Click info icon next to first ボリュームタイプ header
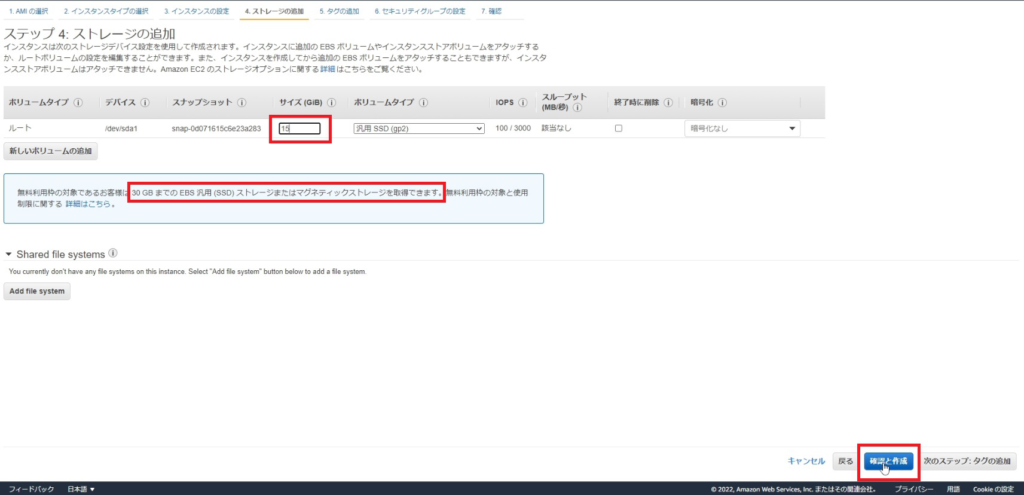Screen dimensions: 1024x495 (x=78, y=103)
